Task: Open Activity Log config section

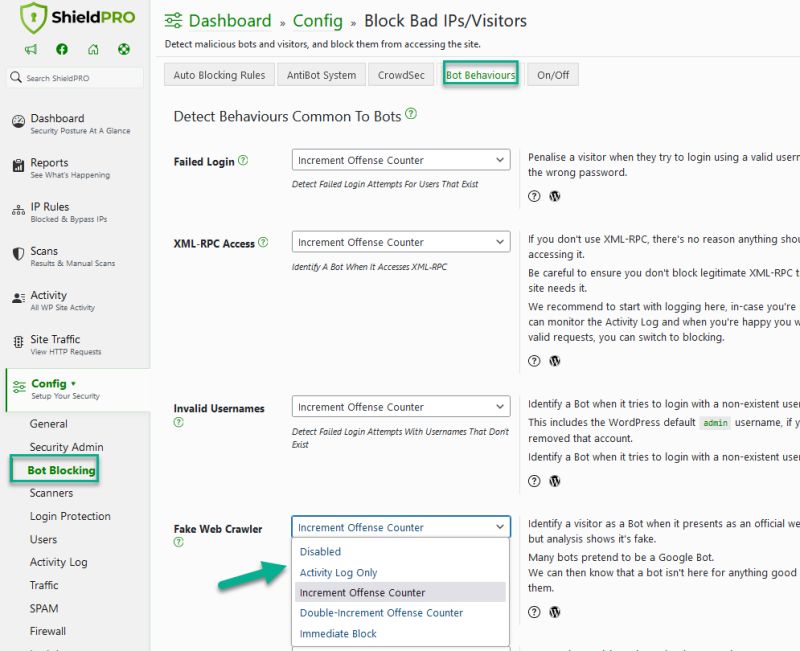Action: tap(59, 562)
